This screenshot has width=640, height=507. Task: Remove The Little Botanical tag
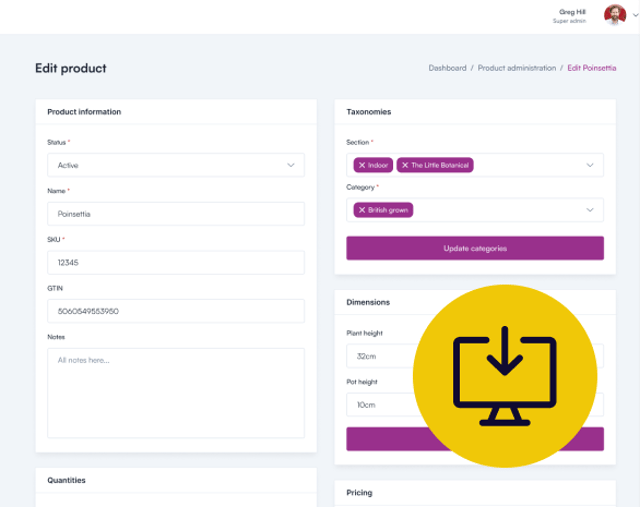pyautogui.click(x=405, y=165)
